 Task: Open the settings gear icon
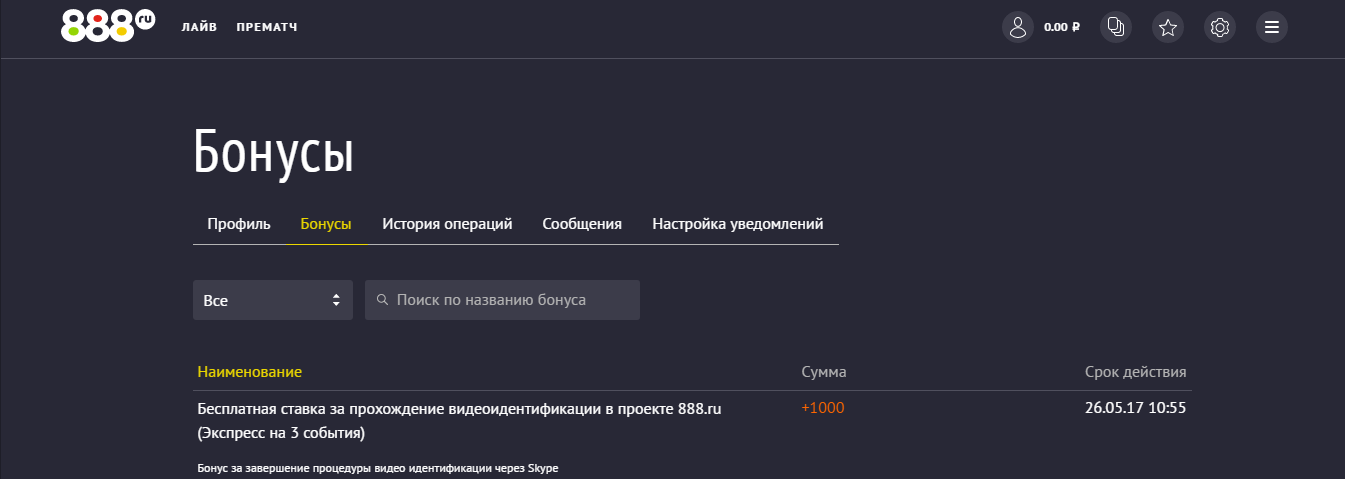pos(1220,27)
